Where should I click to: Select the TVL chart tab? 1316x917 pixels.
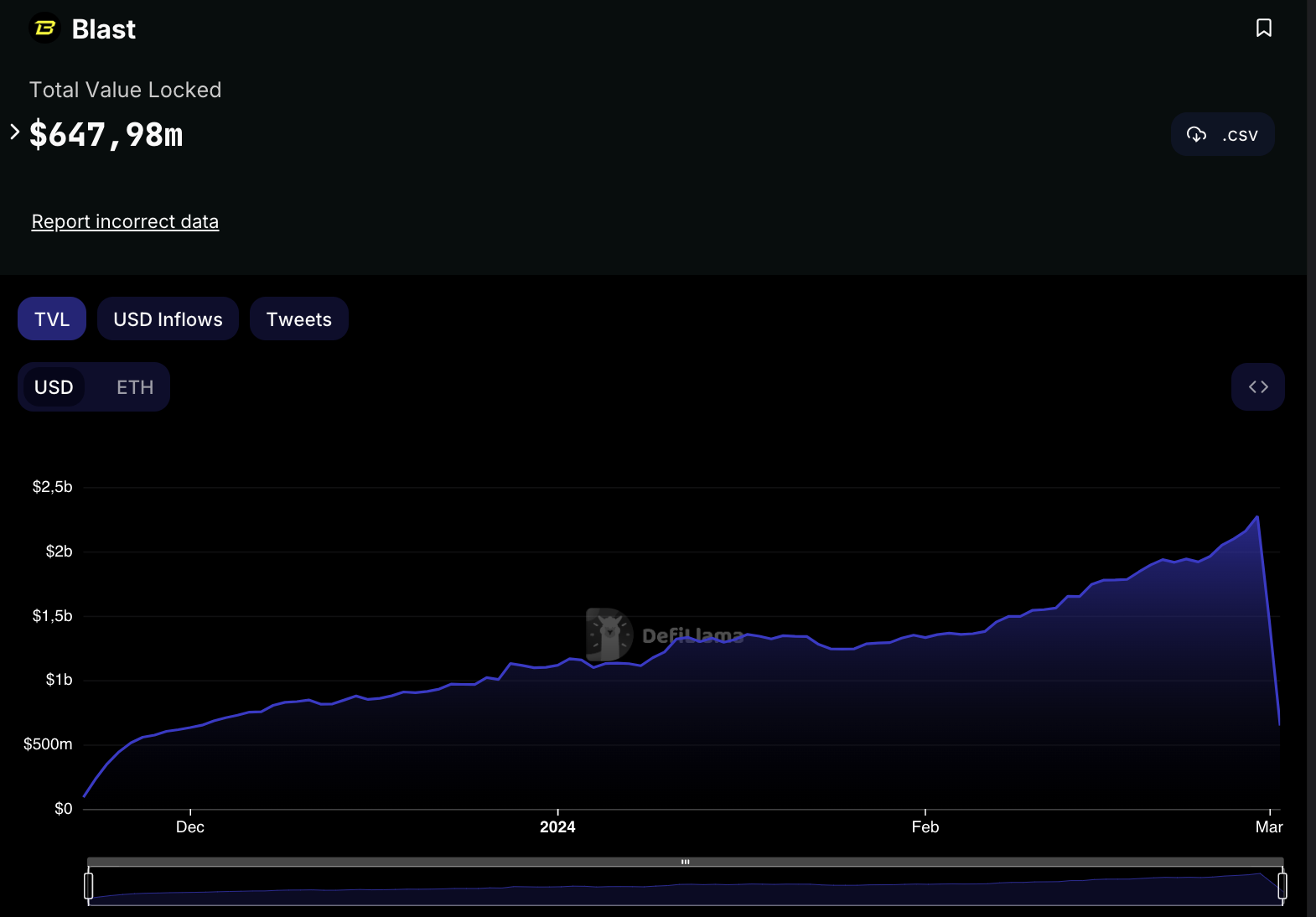[x=52, y=319]
